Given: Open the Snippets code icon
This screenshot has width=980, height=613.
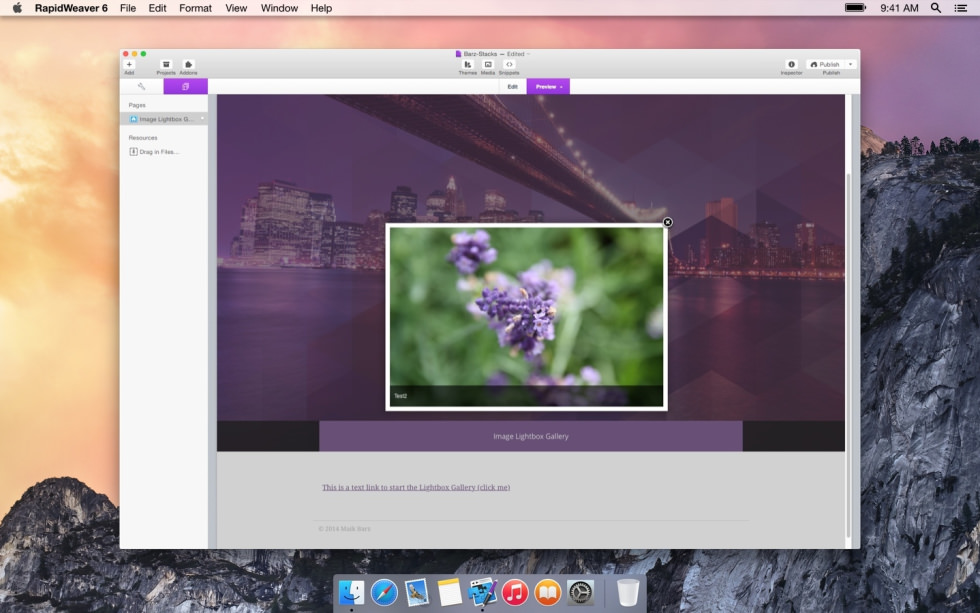Looking at the screenshot, I should point(509,64).
